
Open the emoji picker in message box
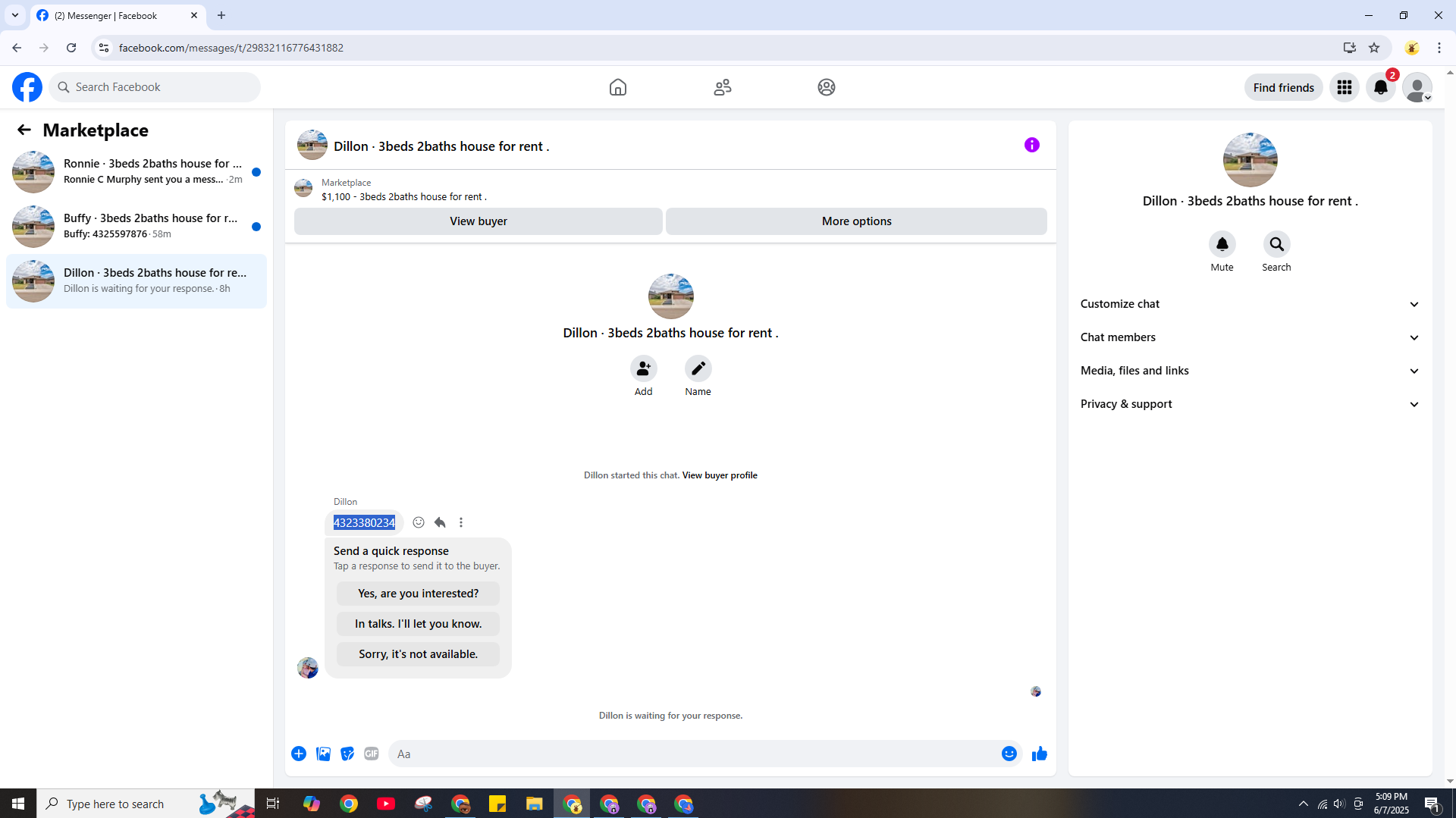pos(1009,754)
